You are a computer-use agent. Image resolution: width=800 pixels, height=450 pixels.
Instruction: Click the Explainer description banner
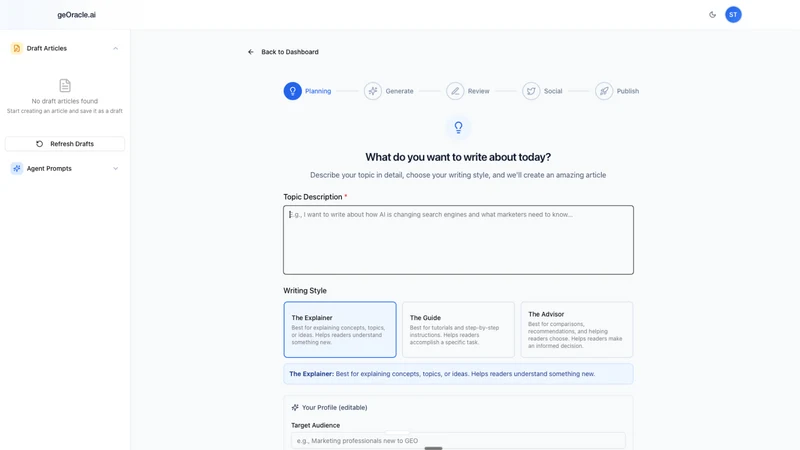(x=458, y=374)
